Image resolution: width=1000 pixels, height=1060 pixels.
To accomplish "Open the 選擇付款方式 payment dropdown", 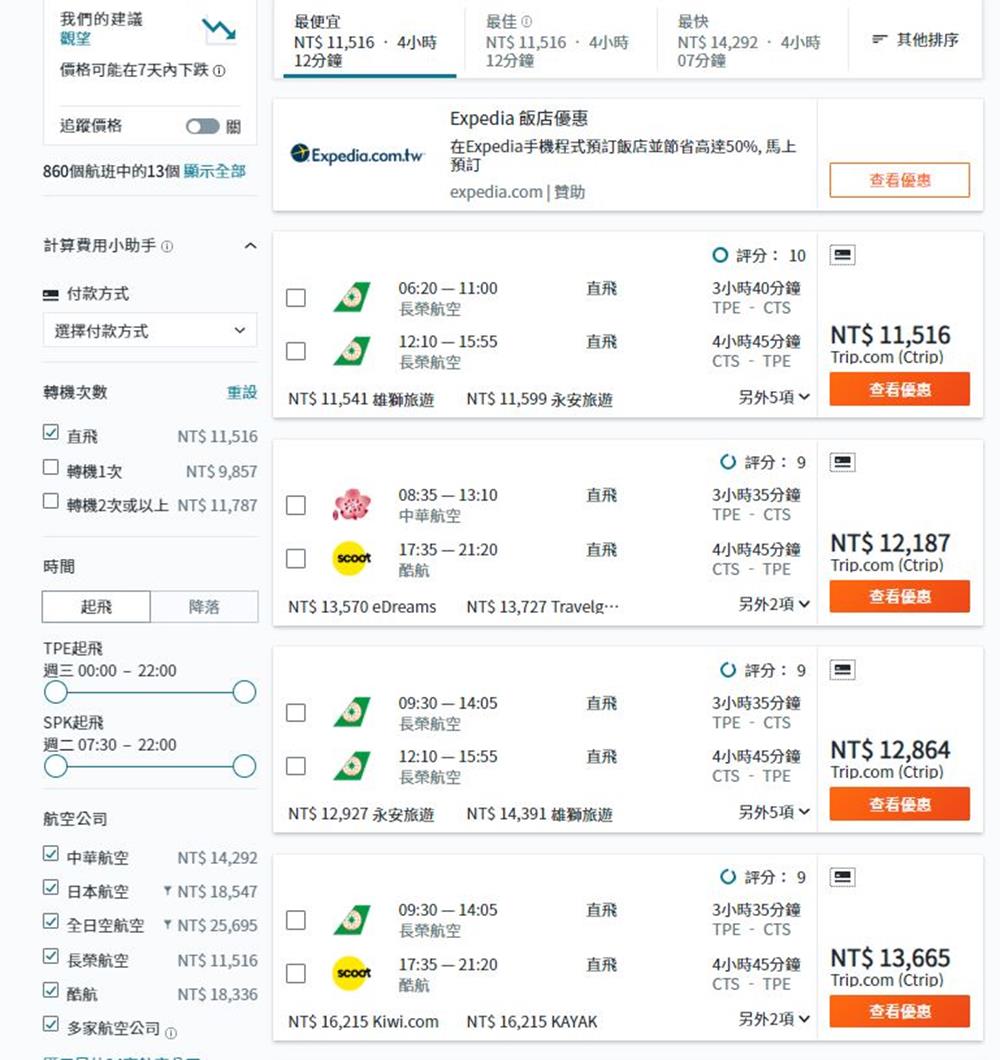I will (150, 331).
